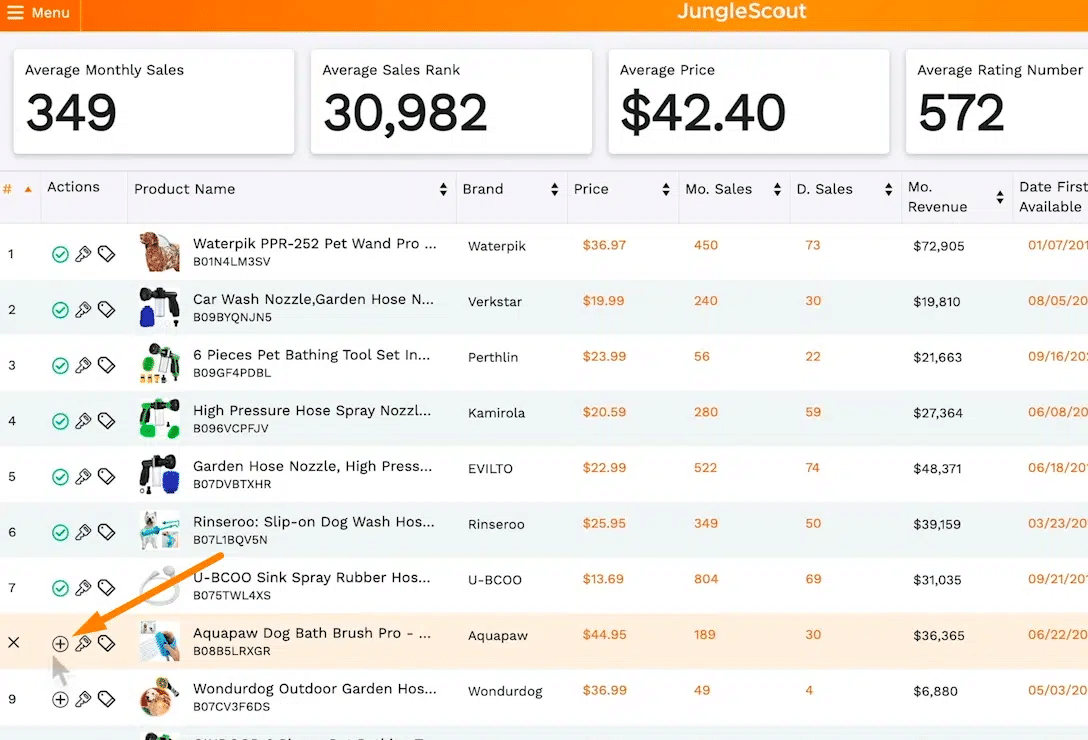Click the tag icon for Aquapaw row

[106, 644]
